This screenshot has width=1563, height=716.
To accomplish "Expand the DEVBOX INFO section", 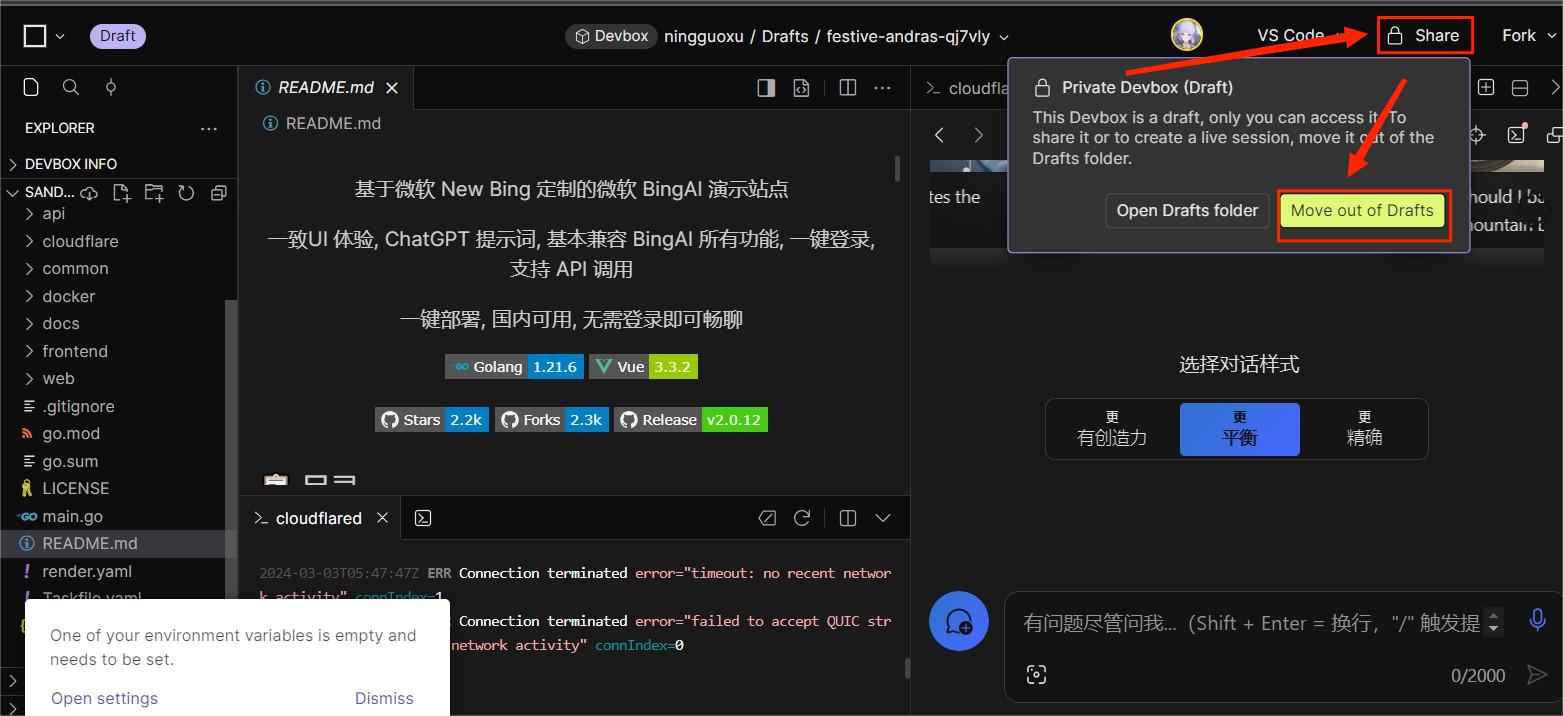I will 70,164.
